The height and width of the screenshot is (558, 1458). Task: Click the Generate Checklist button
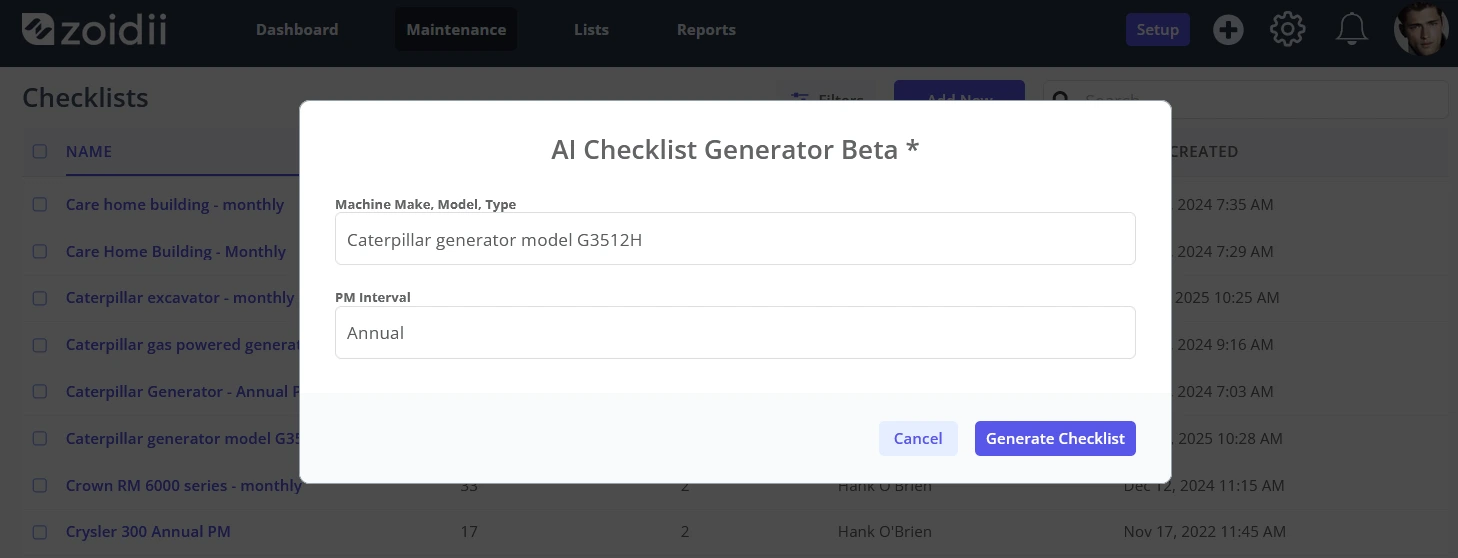[x=1055, y=438]
